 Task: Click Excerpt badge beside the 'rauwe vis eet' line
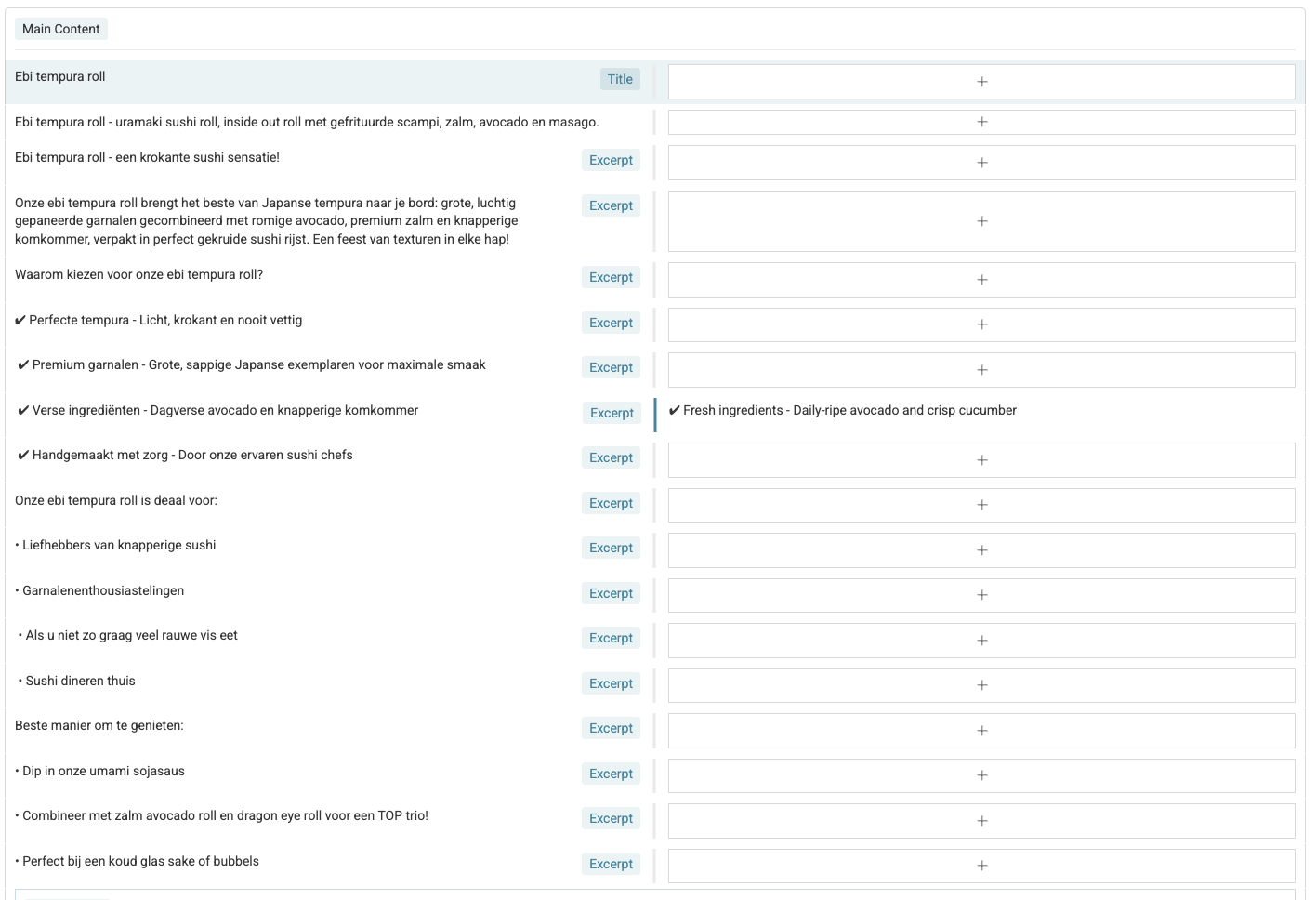click(x=611, y=638)
